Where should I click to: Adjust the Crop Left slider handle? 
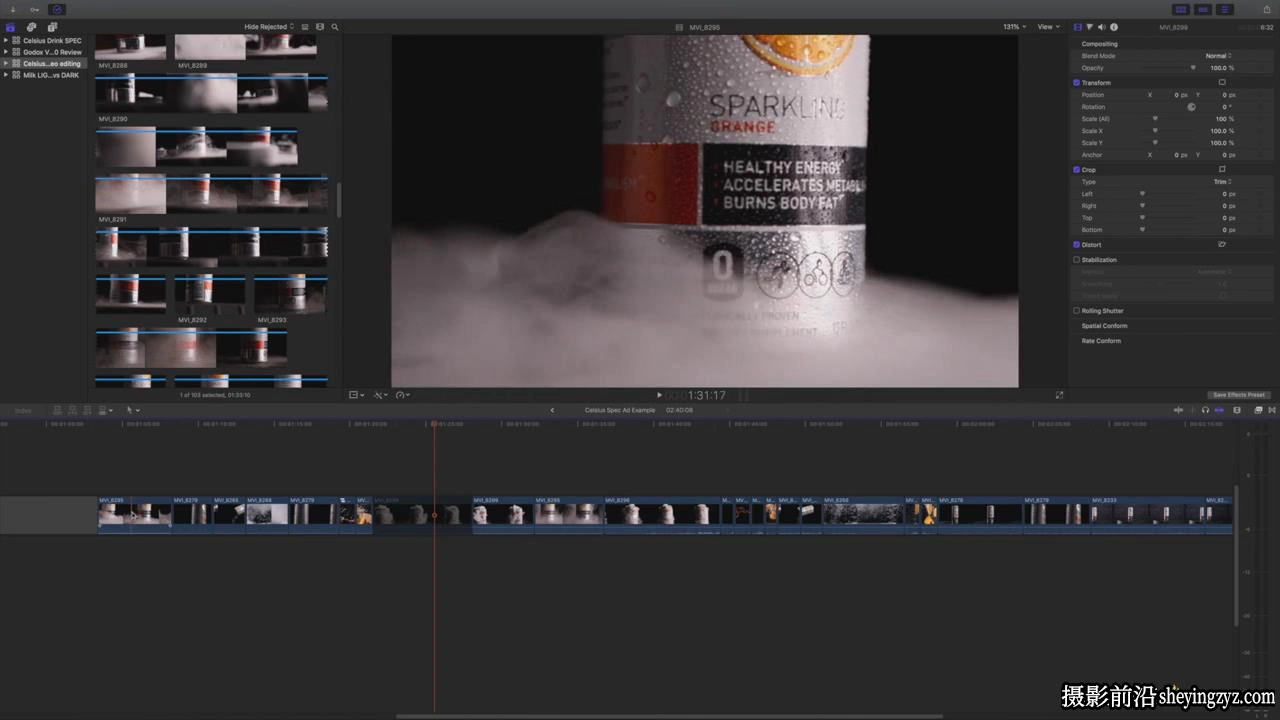tap(1142, 194)
